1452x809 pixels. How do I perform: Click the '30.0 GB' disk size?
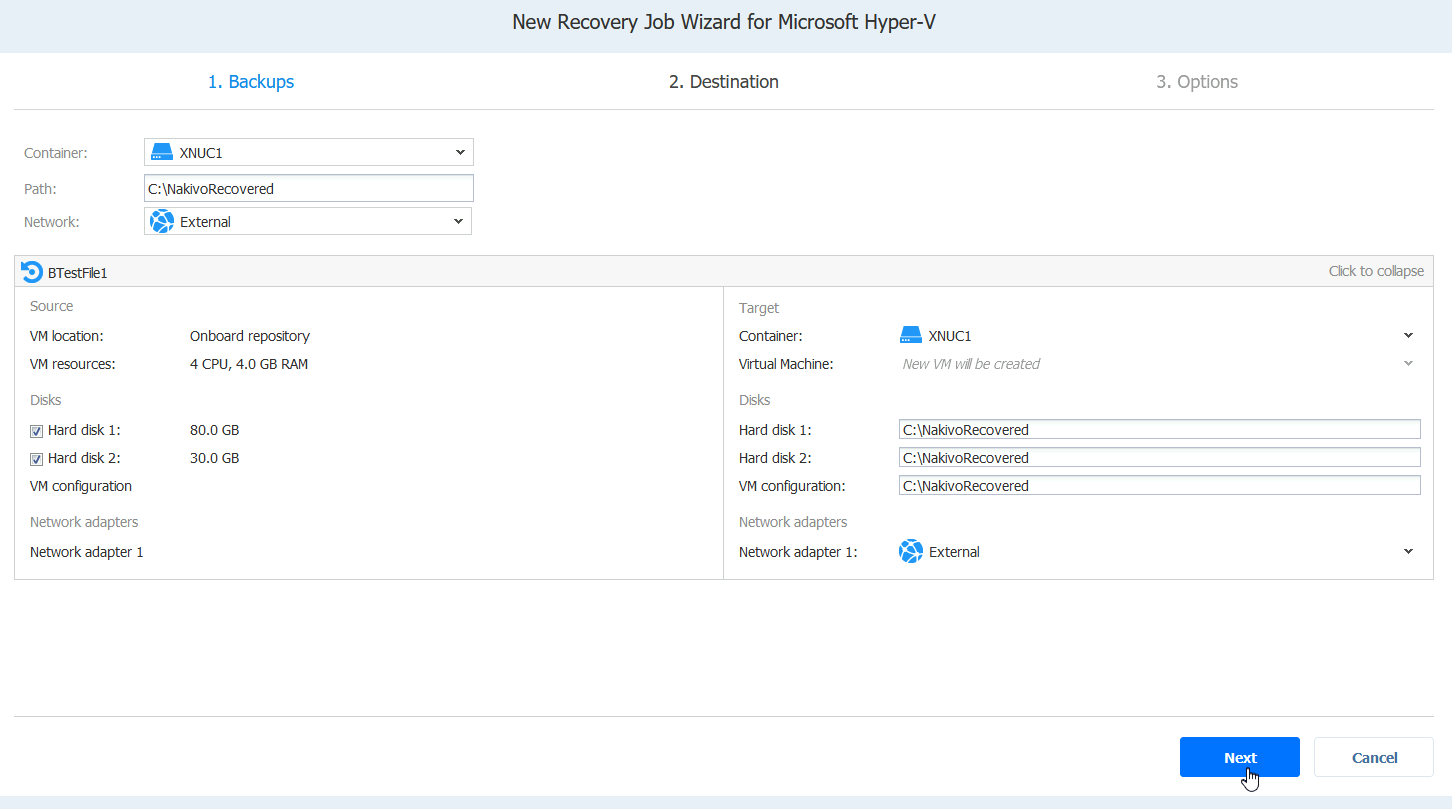(x=214, y=458)
